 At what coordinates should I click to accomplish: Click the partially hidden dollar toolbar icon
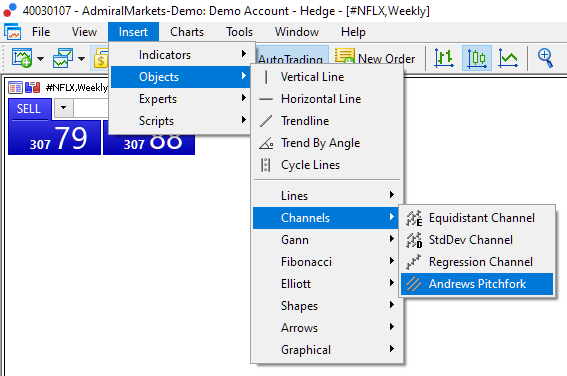(x=101, y=59)
